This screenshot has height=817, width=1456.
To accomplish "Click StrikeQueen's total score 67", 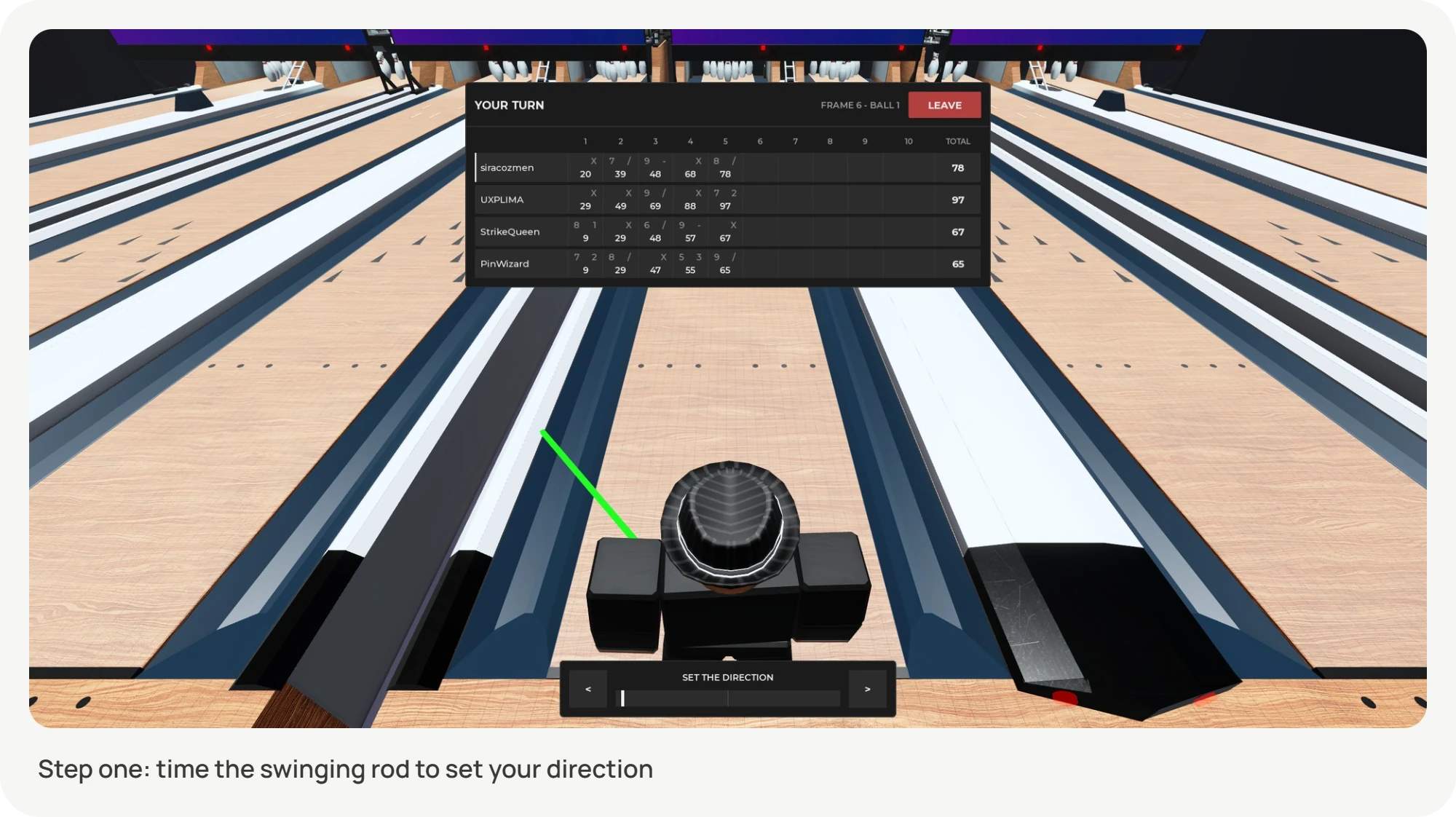I will (x=957, y=232).
